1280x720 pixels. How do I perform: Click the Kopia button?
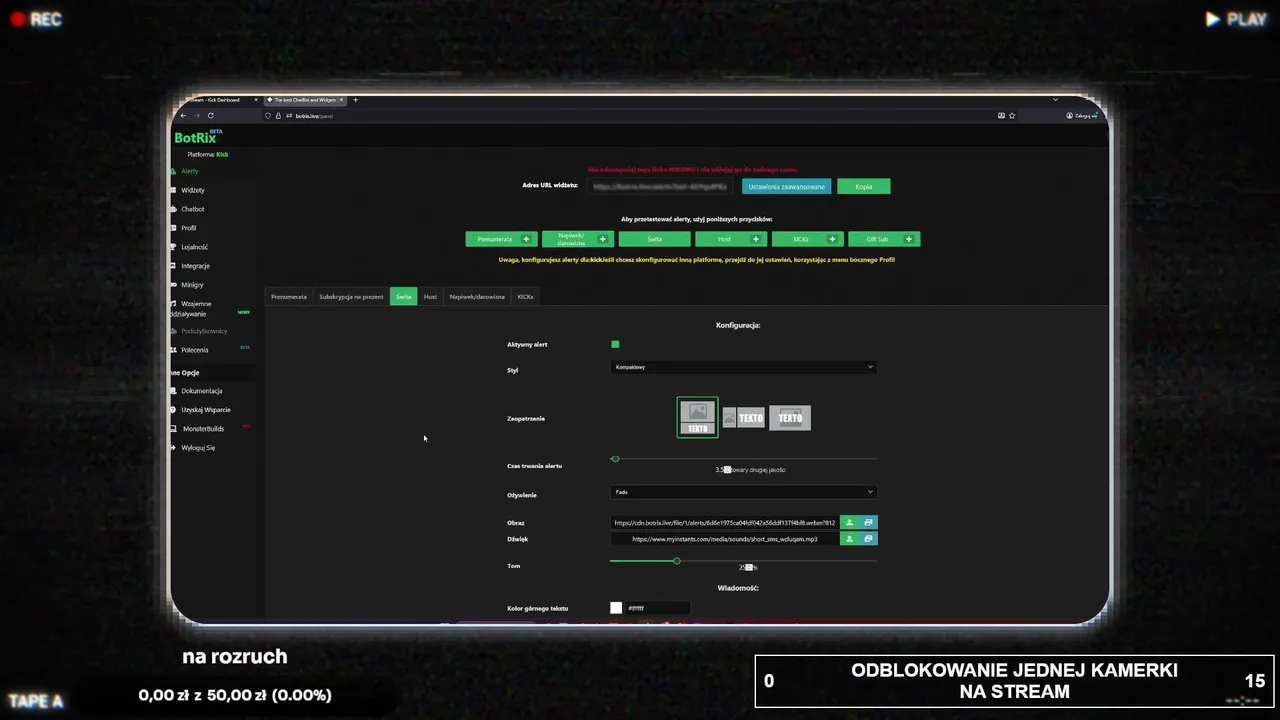tap(864, 186)
